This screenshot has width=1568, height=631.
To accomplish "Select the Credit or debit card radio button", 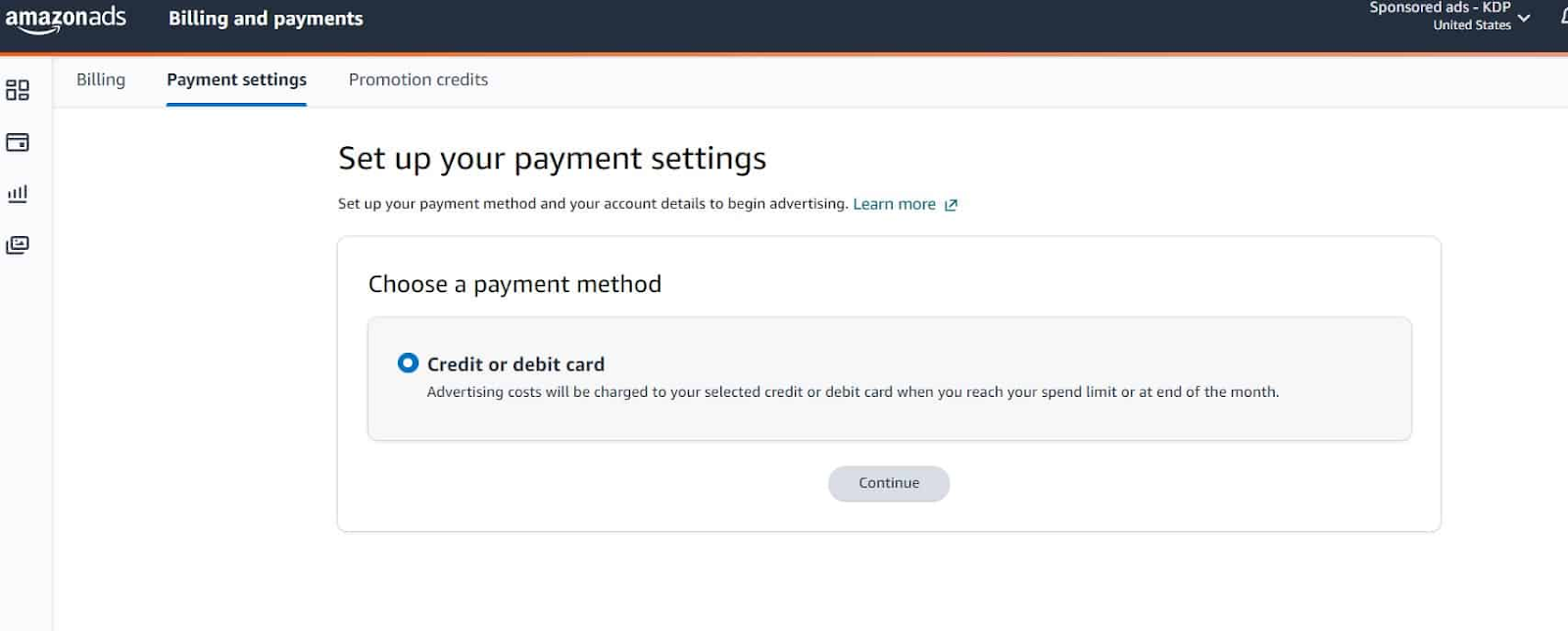I will [408, 363].
